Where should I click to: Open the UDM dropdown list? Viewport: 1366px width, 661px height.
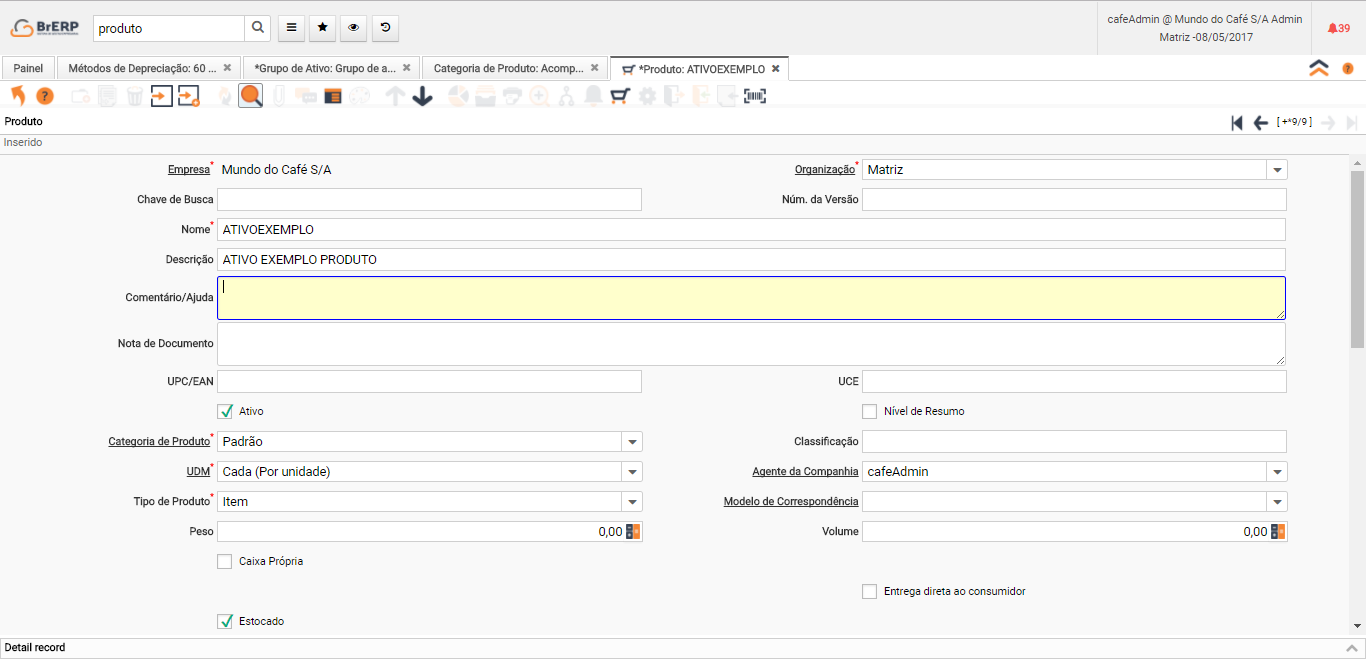pos(632,471)
